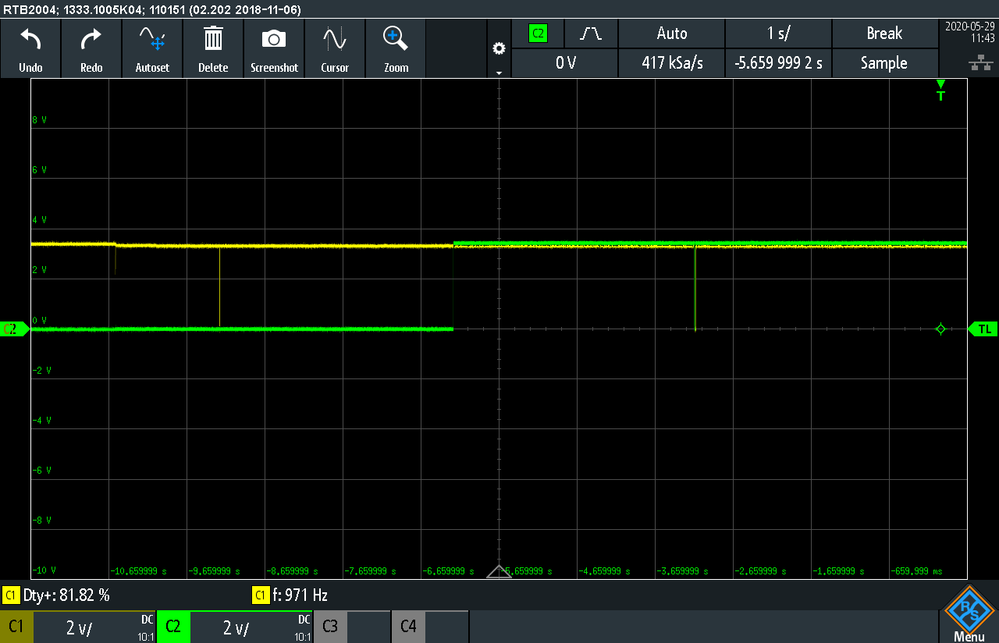
Task: Enable channel C4
Action: pos(408,627)
